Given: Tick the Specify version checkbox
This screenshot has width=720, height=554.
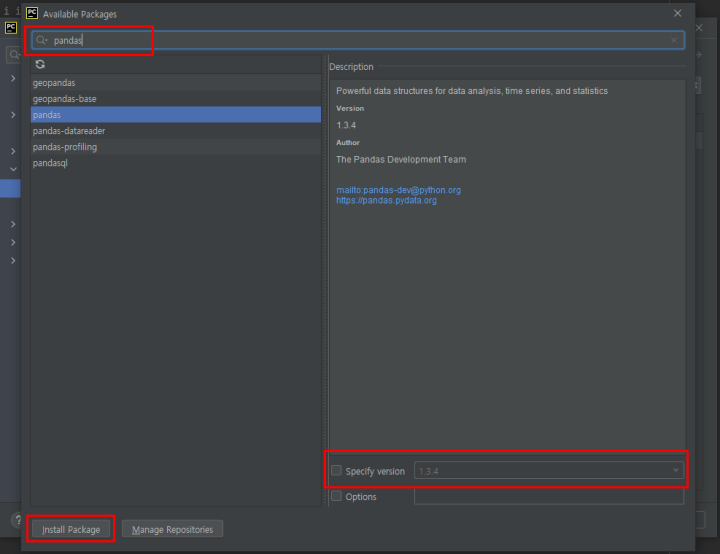Looking at the screenshot, I should click(x=337, y=470).
